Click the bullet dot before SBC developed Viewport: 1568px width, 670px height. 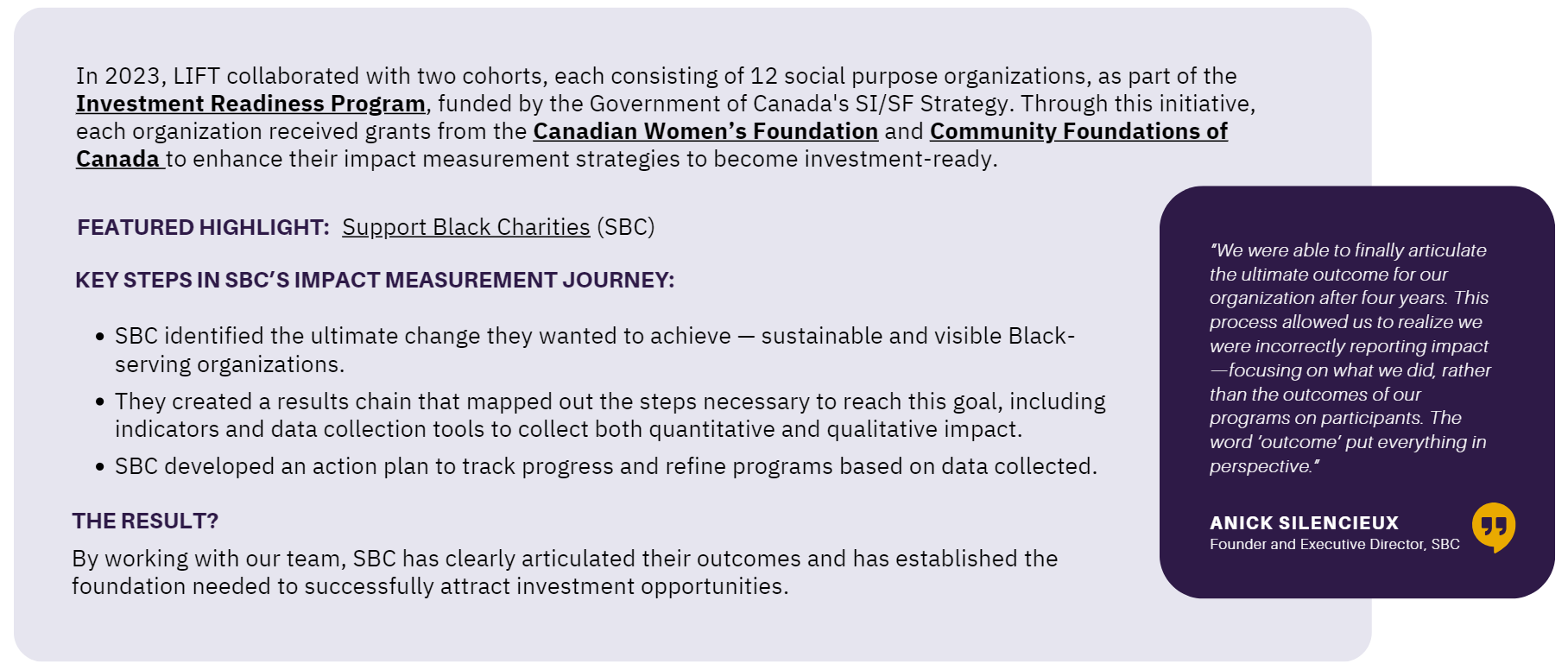click(100, 467)
